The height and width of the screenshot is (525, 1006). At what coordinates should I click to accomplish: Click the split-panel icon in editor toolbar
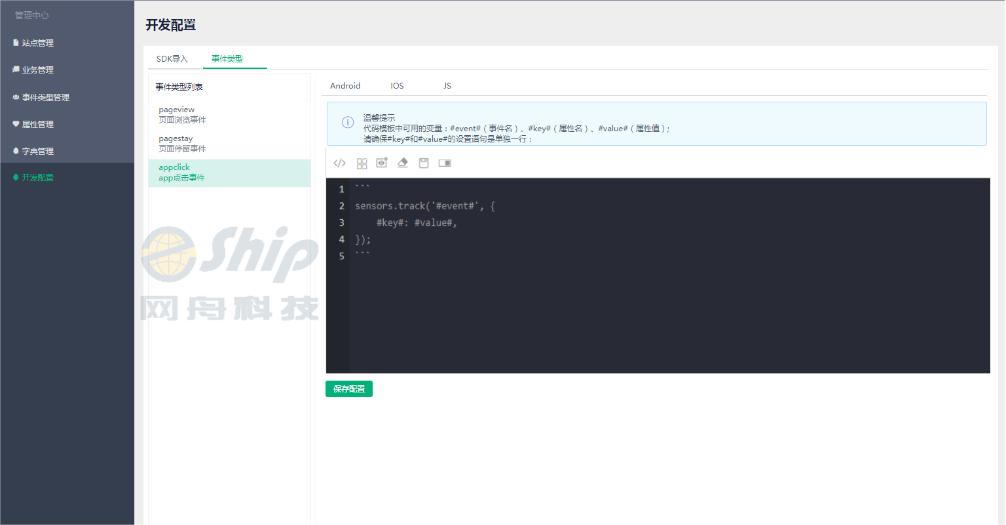pyautogui.click(x=445, y=163)
